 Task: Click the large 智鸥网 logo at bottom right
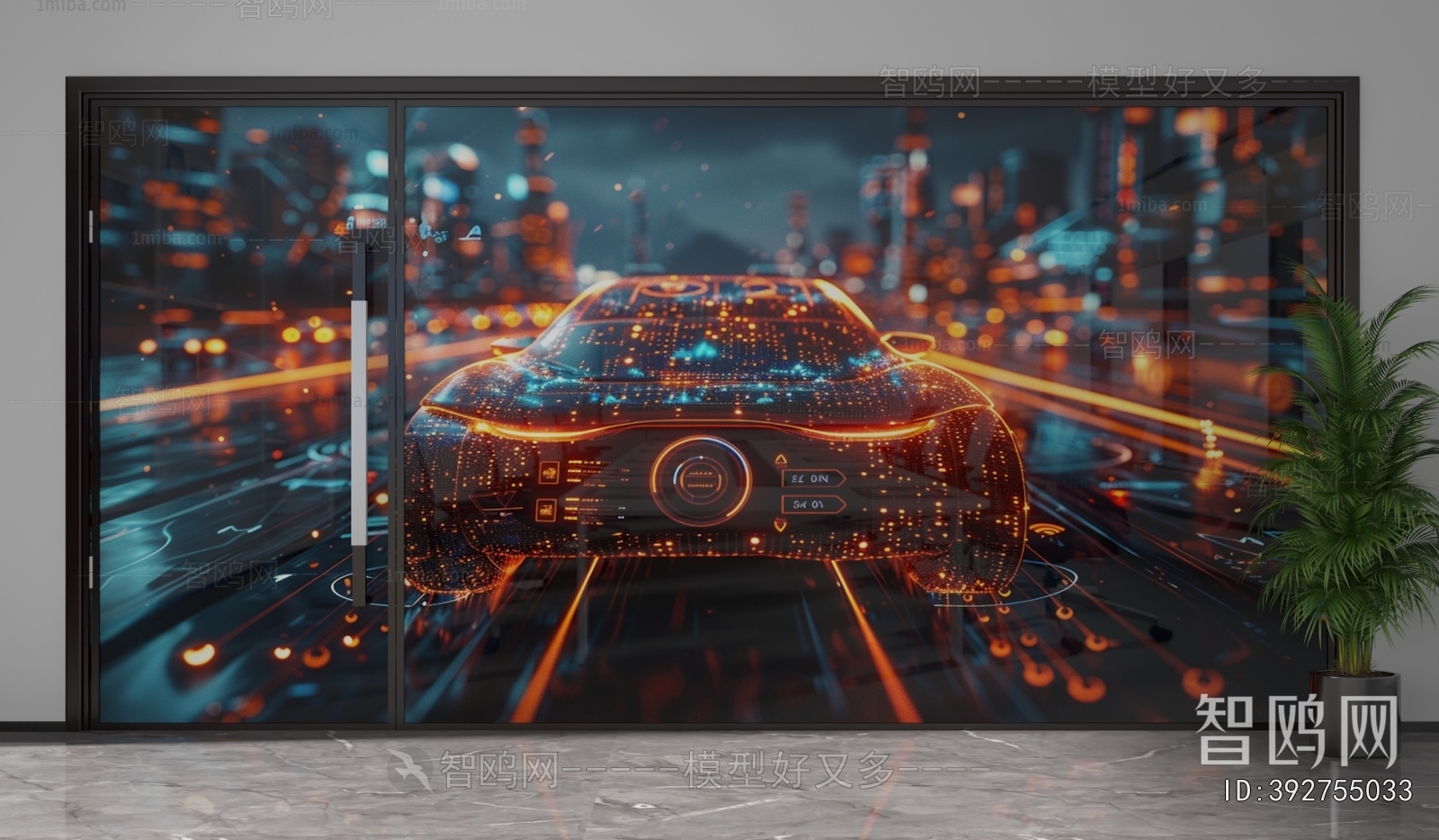tap(1296, 730)
